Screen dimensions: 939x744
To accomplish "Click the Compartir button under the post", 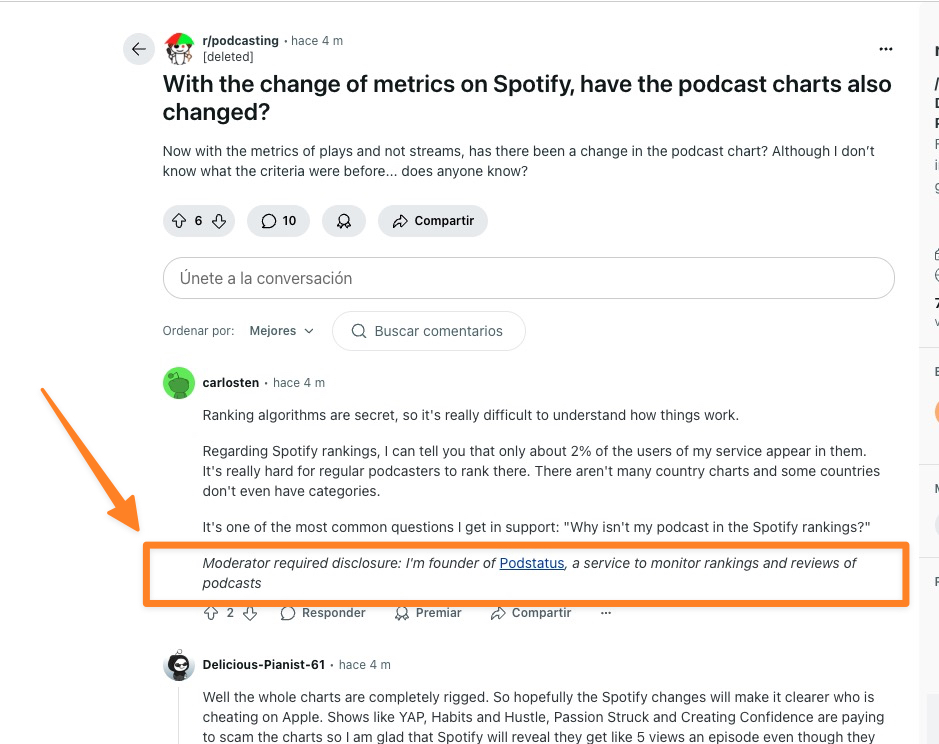I will 433,221.
